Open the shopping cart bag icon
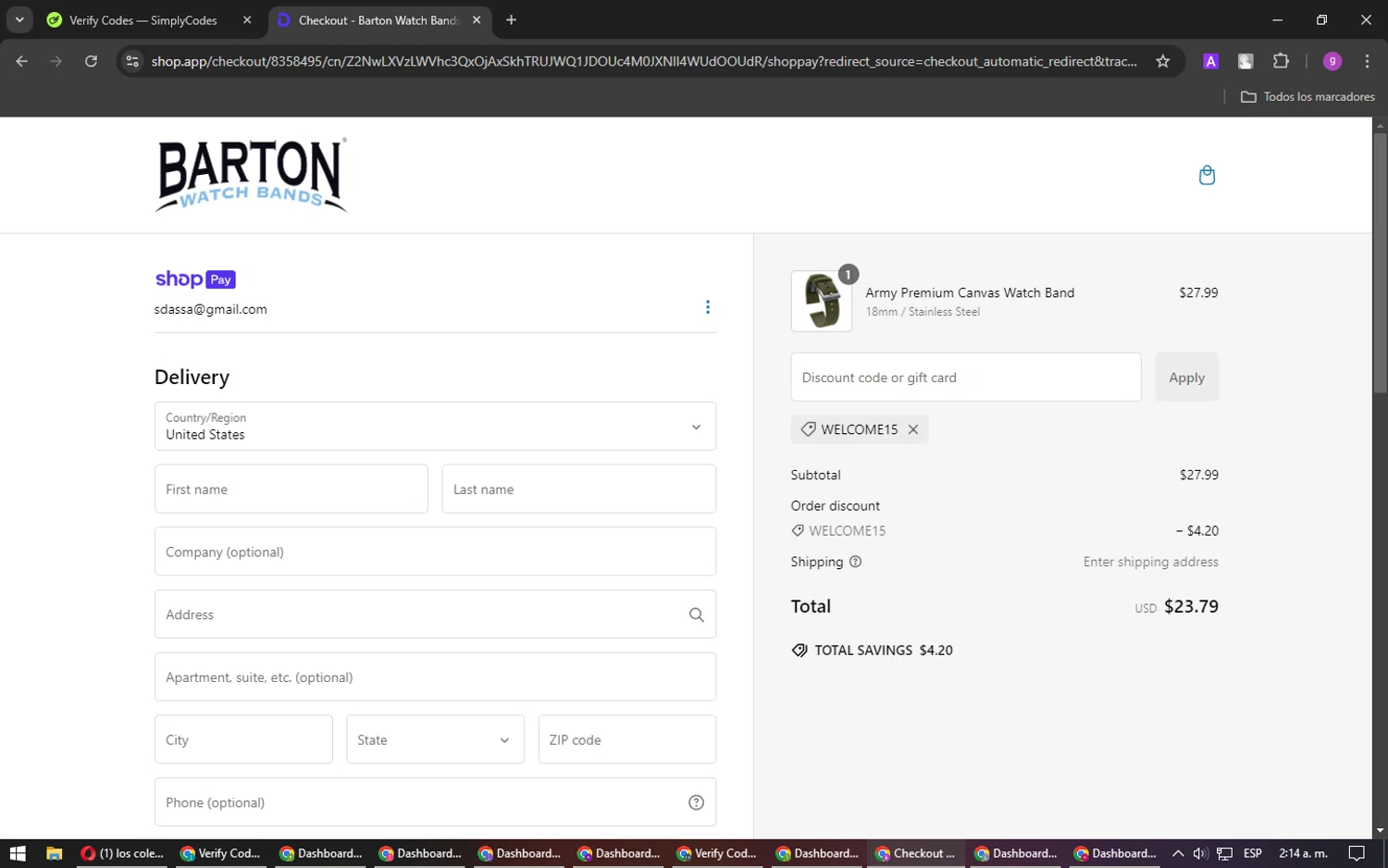 [1207, 175]
